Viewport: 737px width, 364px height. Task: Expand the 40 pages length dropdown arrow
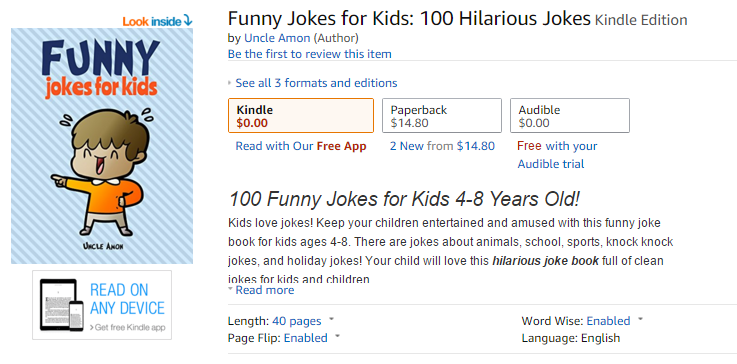331,319
